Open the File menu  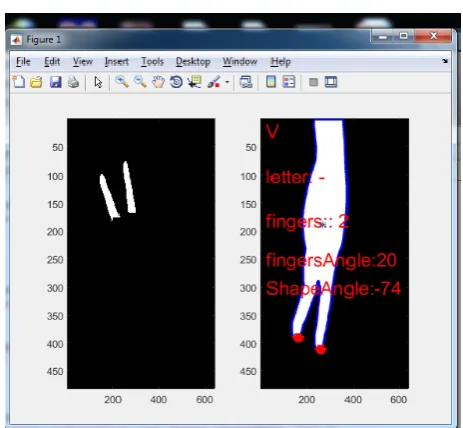tap(23, 62)
